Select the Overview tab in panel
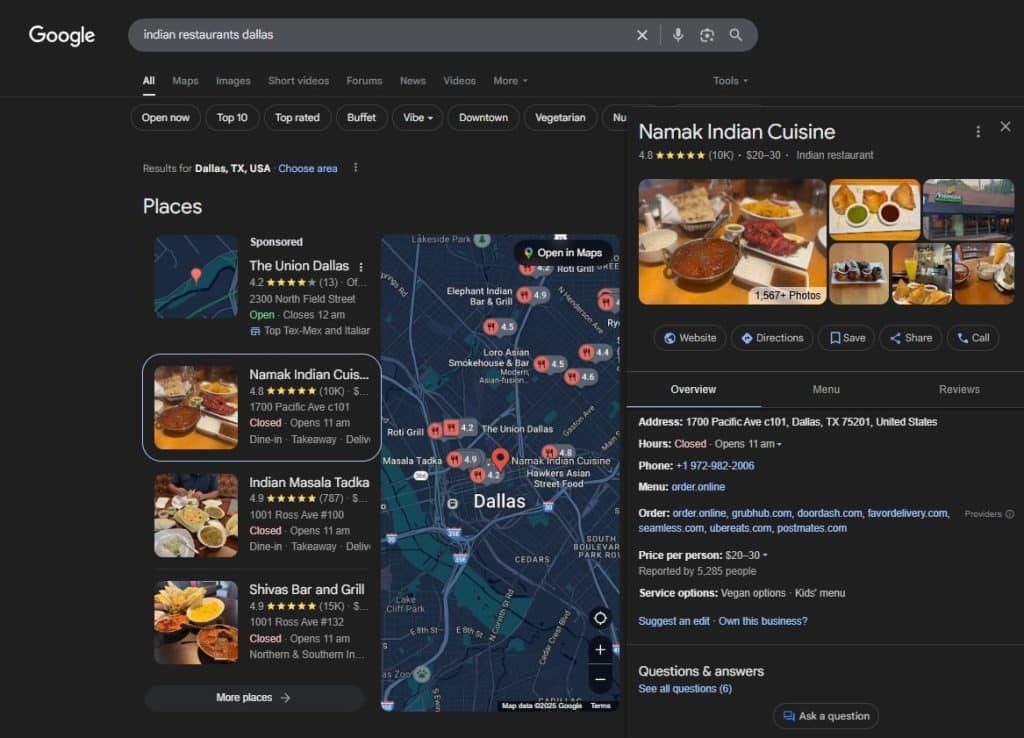1024x738 pixels. (x=693, y=389)
